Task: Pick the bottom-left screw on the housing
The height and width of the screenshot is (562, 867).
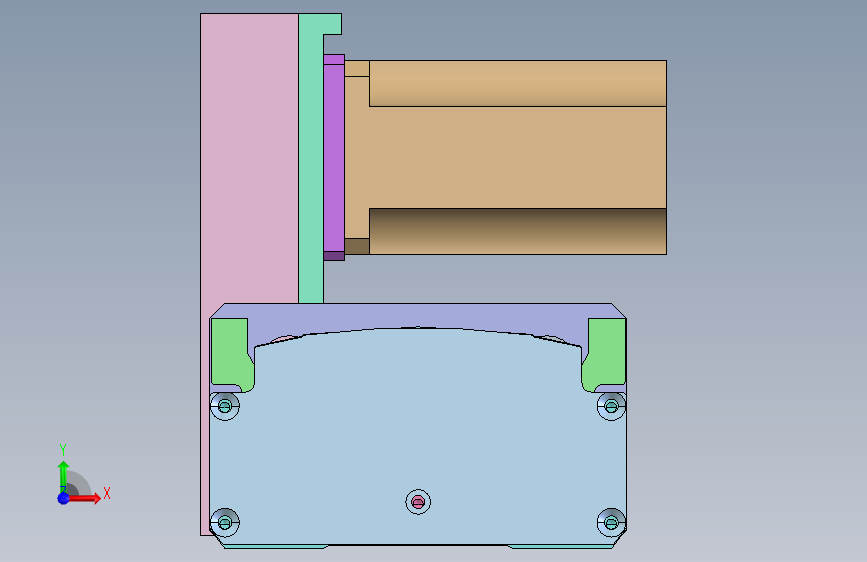Action: click(x=224, y=522)
